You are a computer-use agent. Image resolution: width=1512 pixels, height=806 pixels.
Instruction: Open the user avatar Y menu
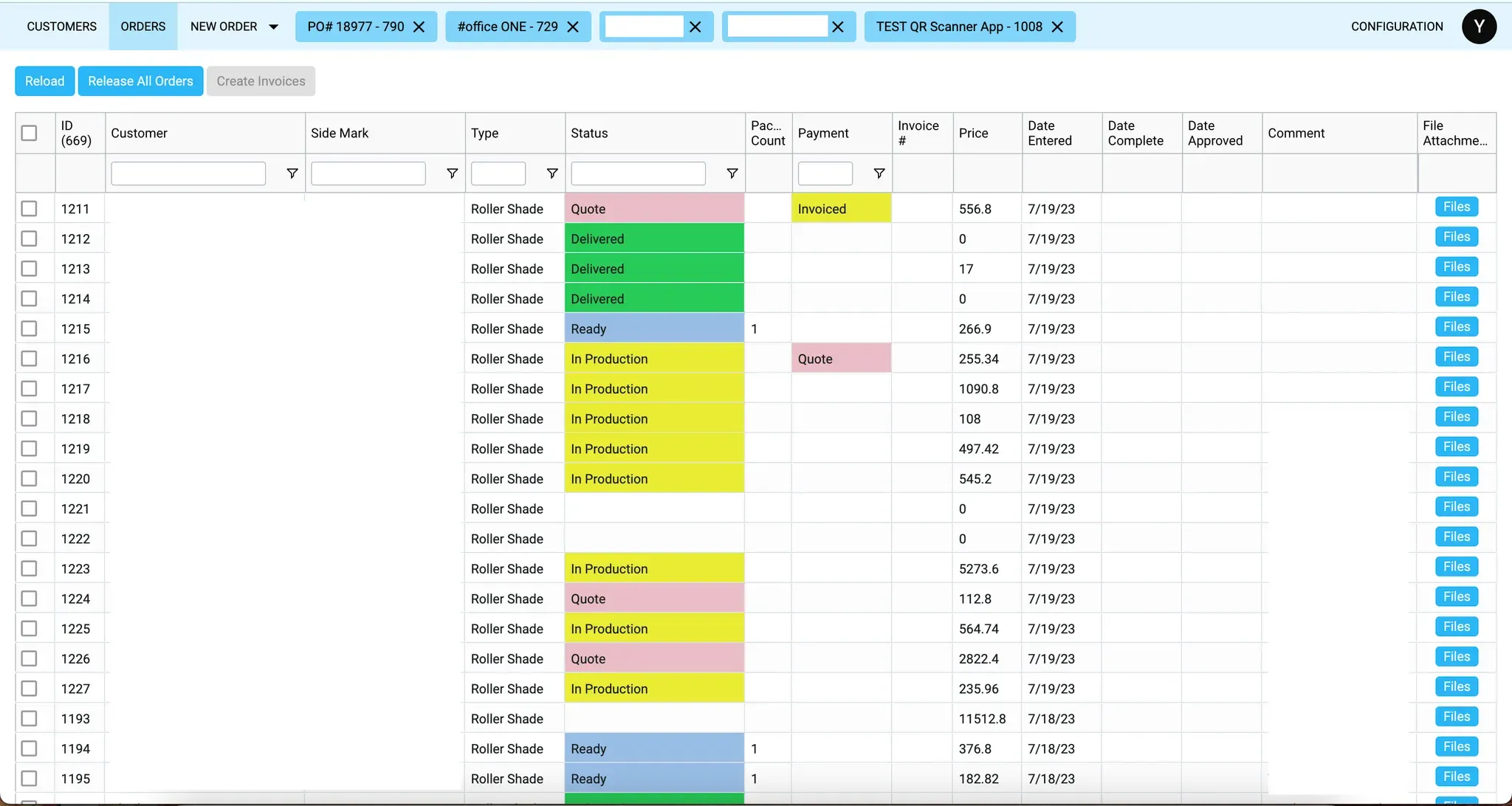tap(1479, 27)
